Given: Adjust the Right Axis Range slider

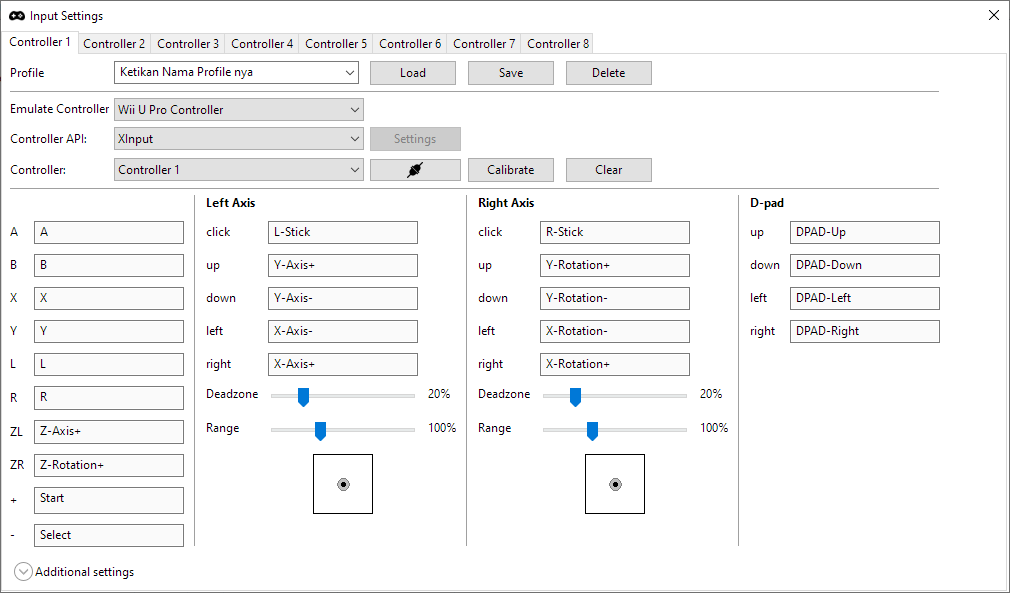Looking at the screenshot, I should pyautogui.click(x=591, y=430).
